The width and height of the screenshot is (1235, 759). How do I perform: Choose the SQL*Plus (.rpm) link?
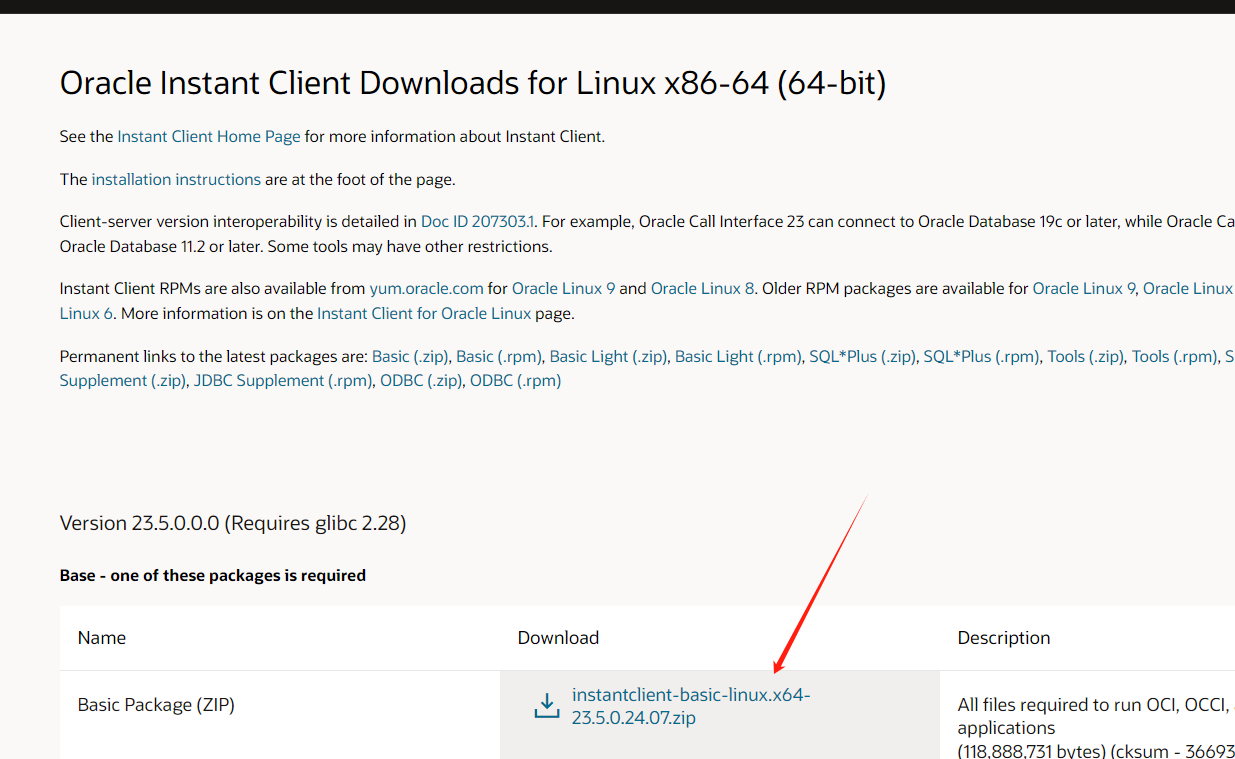click(x=981, y=356)
